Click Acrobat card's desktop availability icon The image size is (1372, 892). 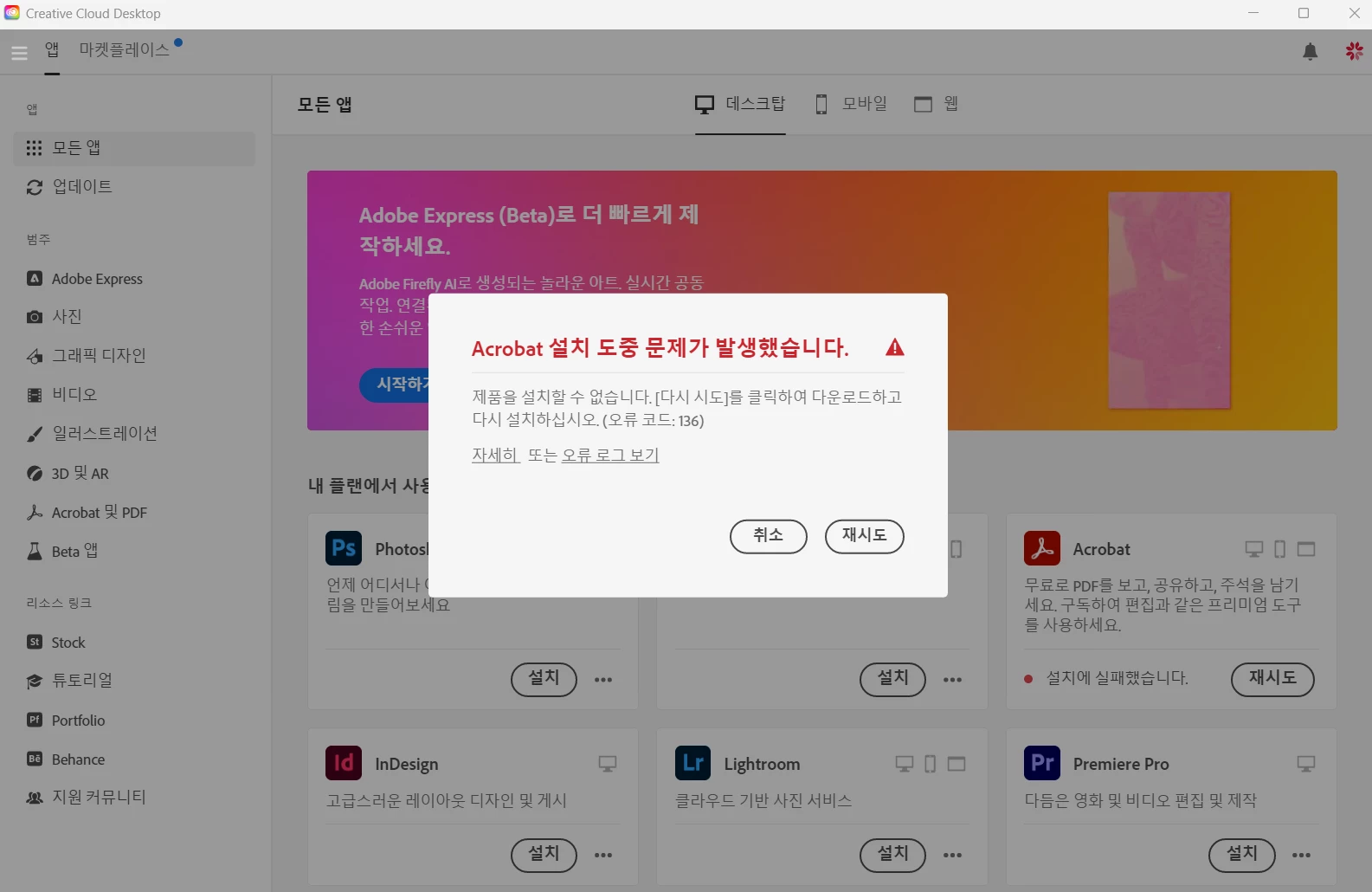click(x=1253, y=549)
